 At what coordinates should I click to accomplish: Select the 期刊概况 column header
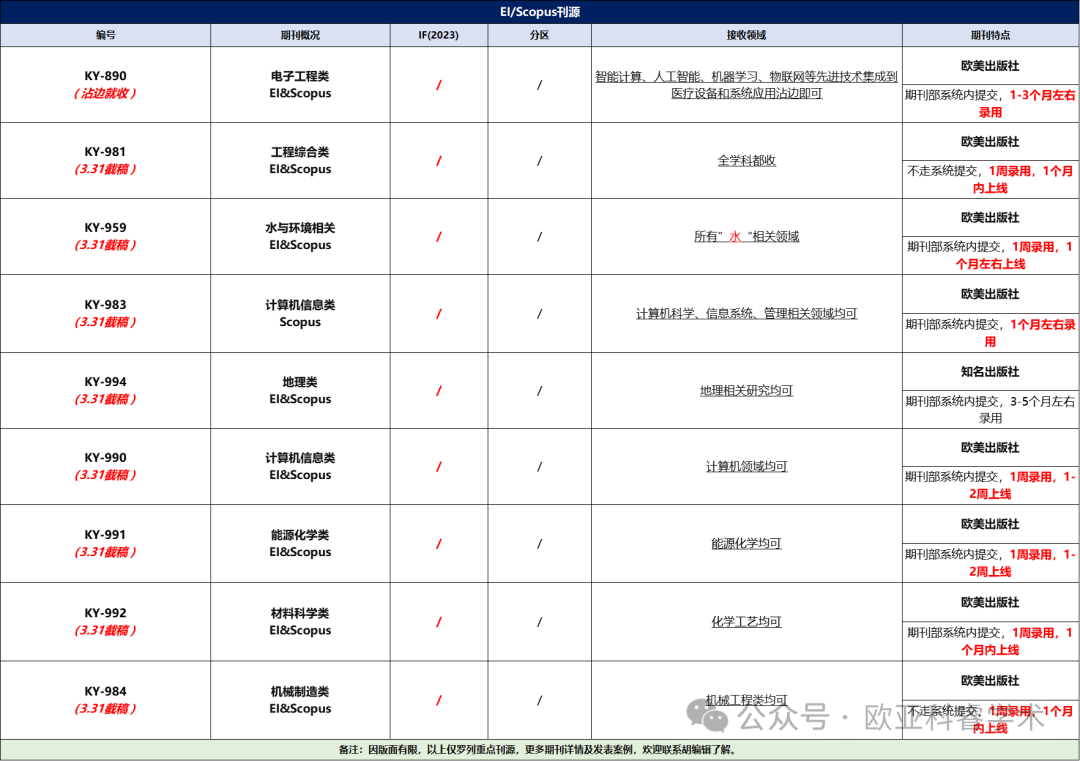pos(300,35)
